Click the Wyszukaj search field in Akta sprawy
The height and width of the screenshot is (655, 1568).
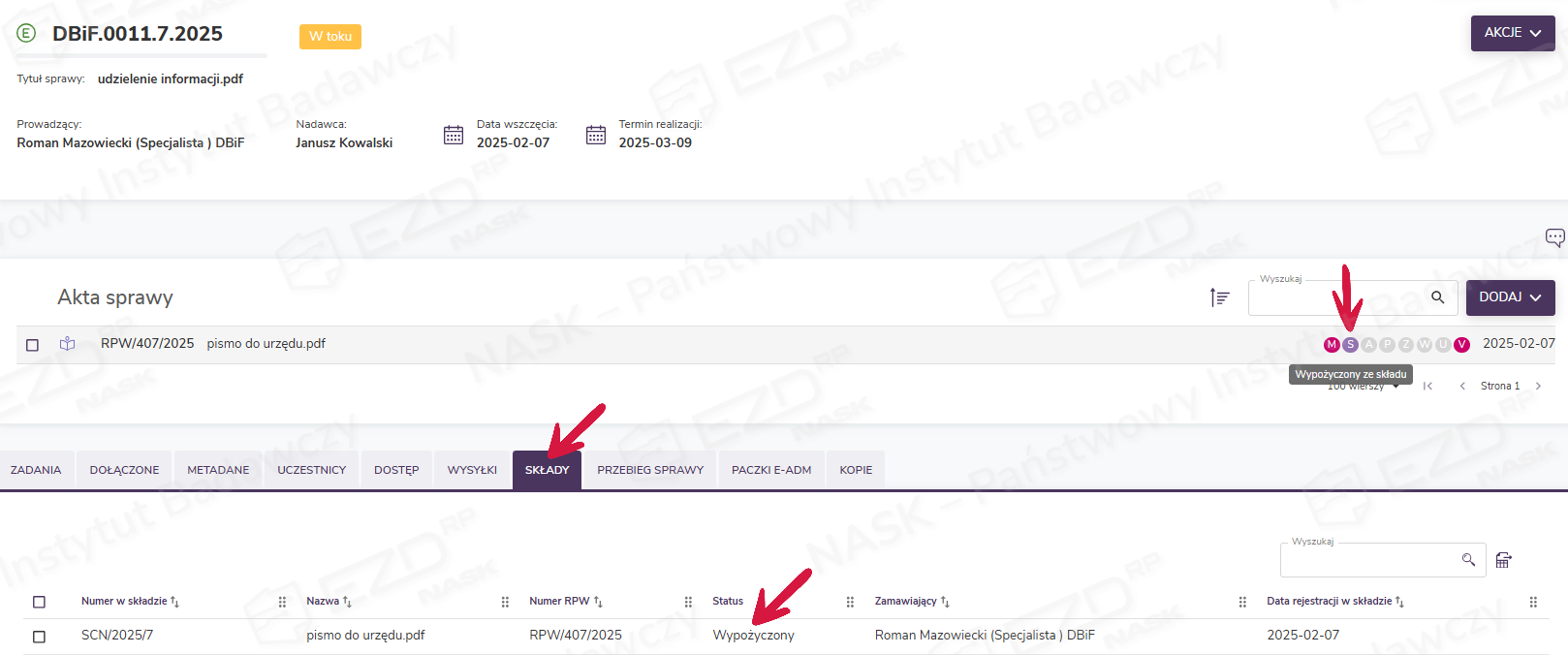pyautogui.click(x=1337, y=298)
